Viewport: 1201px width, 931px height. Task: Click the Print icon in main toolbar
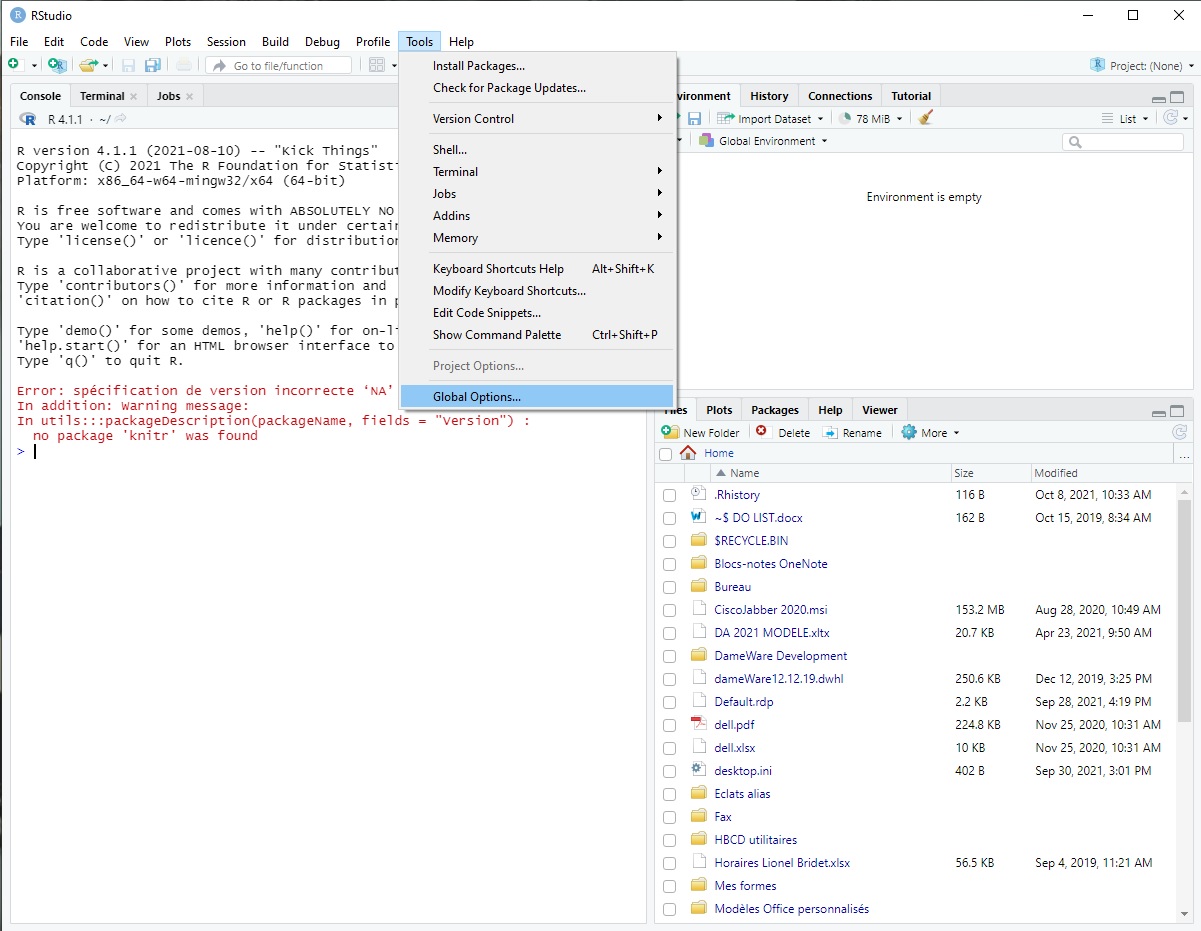pos(184,65)
